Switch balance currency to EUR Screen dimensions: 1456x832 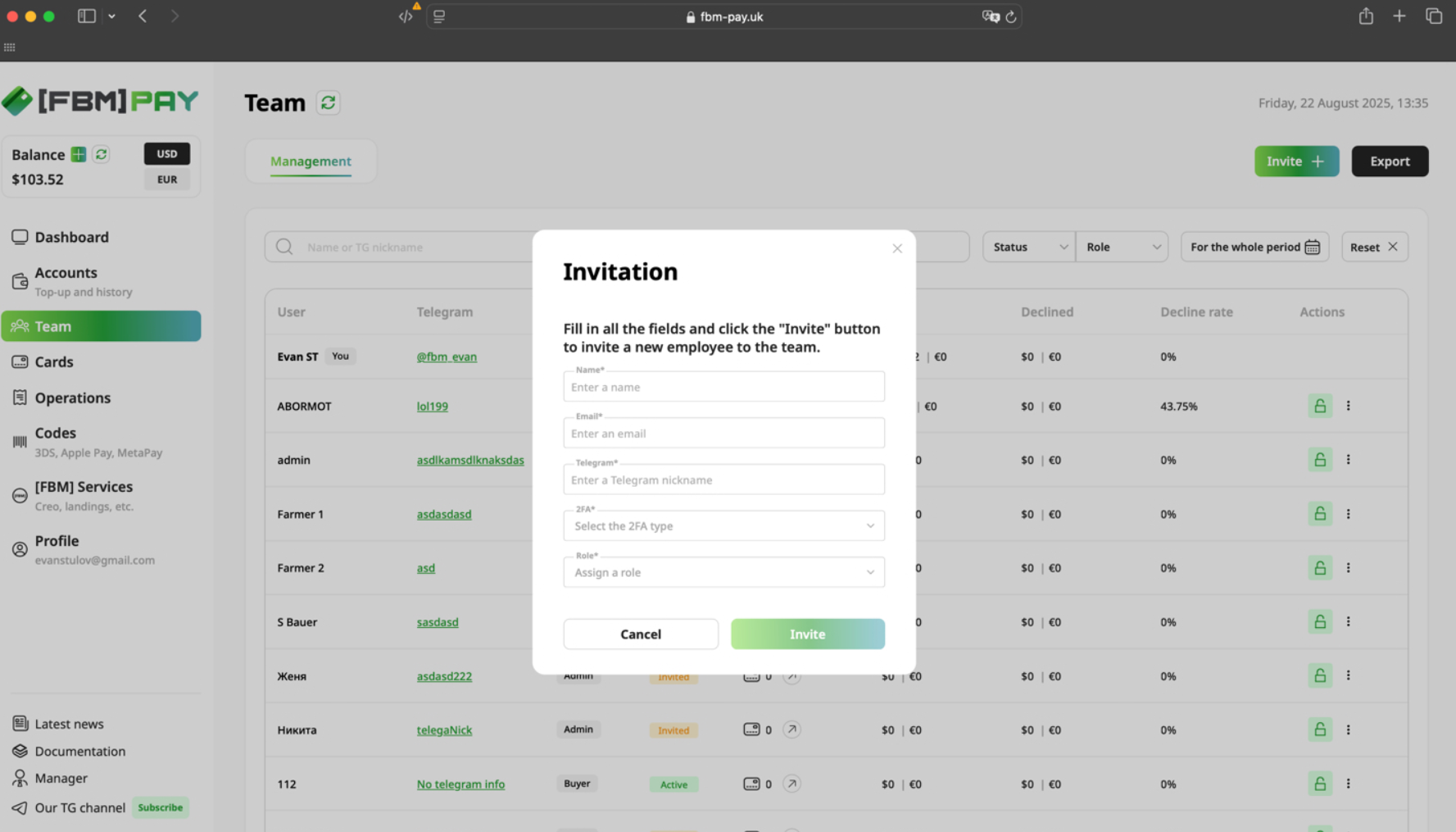[x=167, y=180]
